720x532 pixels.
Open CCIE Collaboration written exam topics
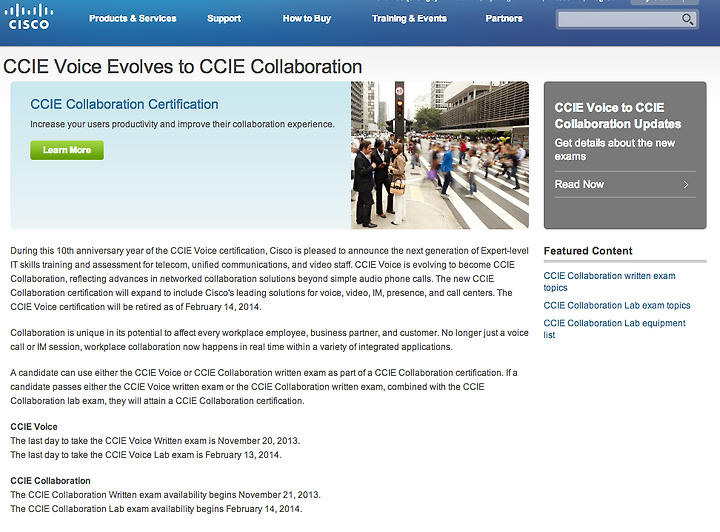609,281
